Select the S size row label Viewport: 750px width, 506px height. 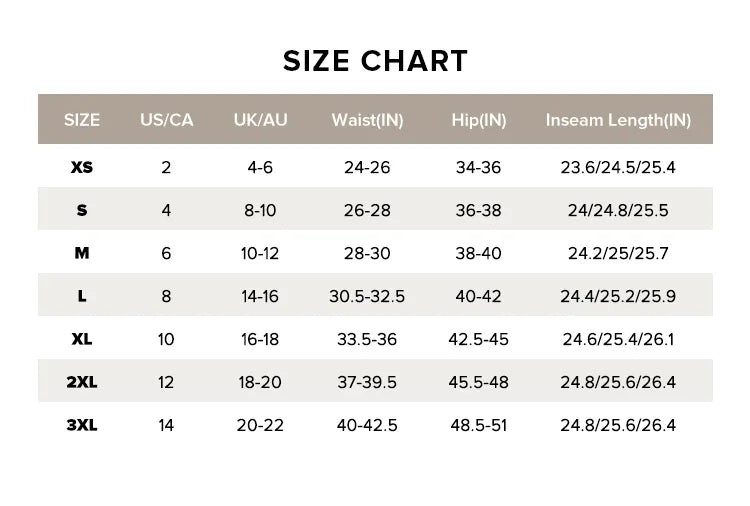82,210
